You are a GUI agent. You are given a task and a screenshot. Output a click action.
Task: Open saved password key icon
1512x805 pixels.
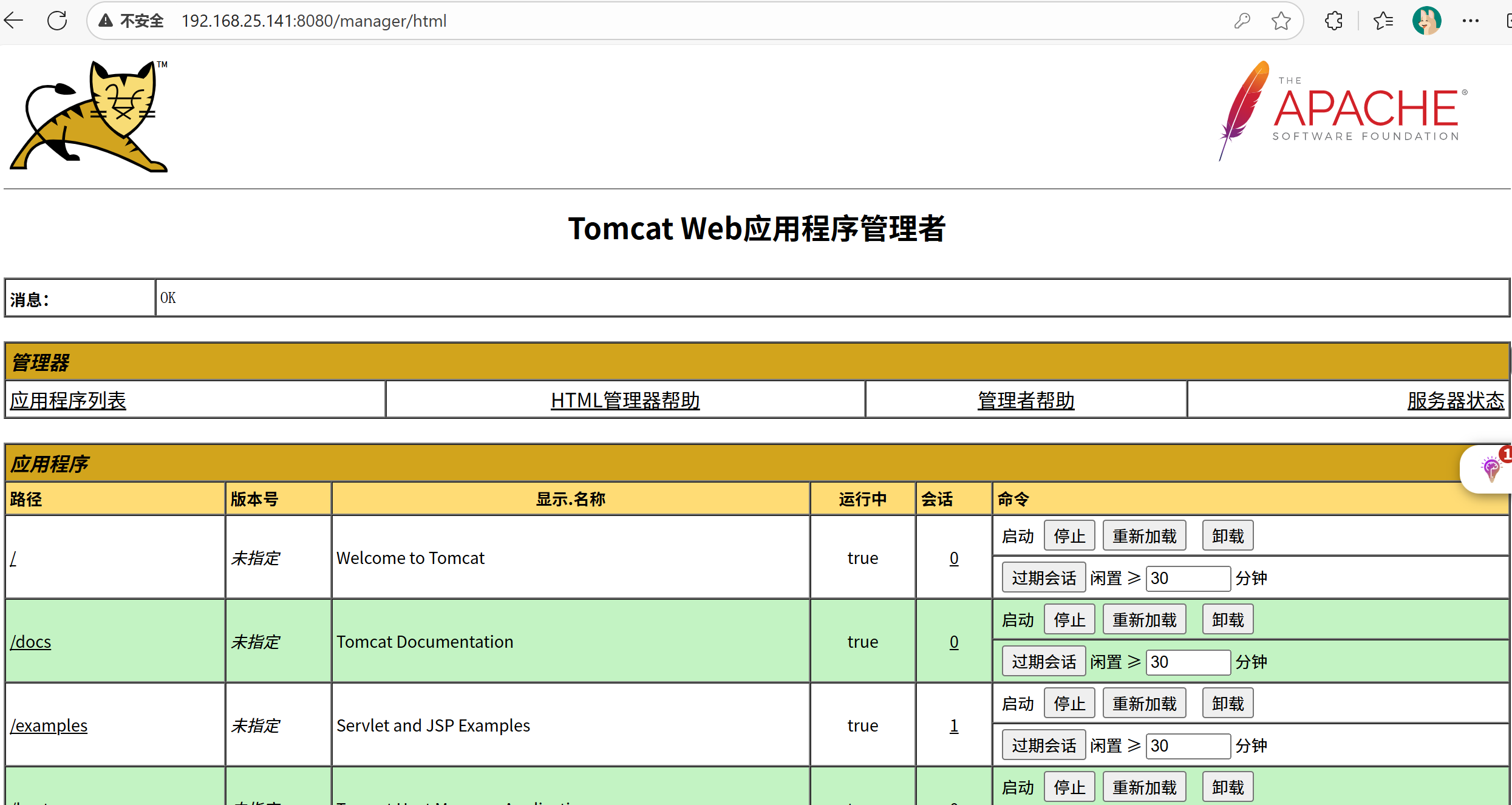click(1242, 21)
